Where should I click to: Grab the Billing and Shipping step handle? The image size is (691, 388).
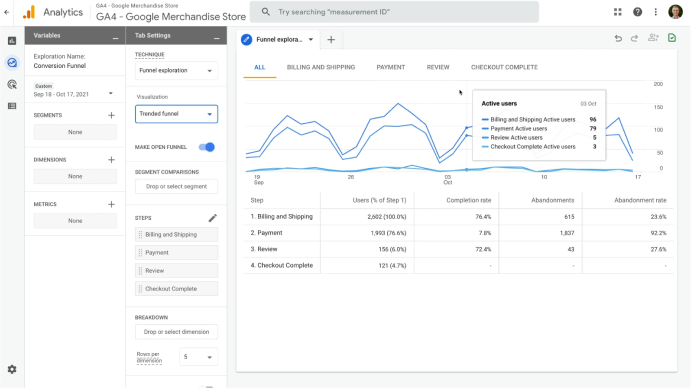tap(141, 235)
